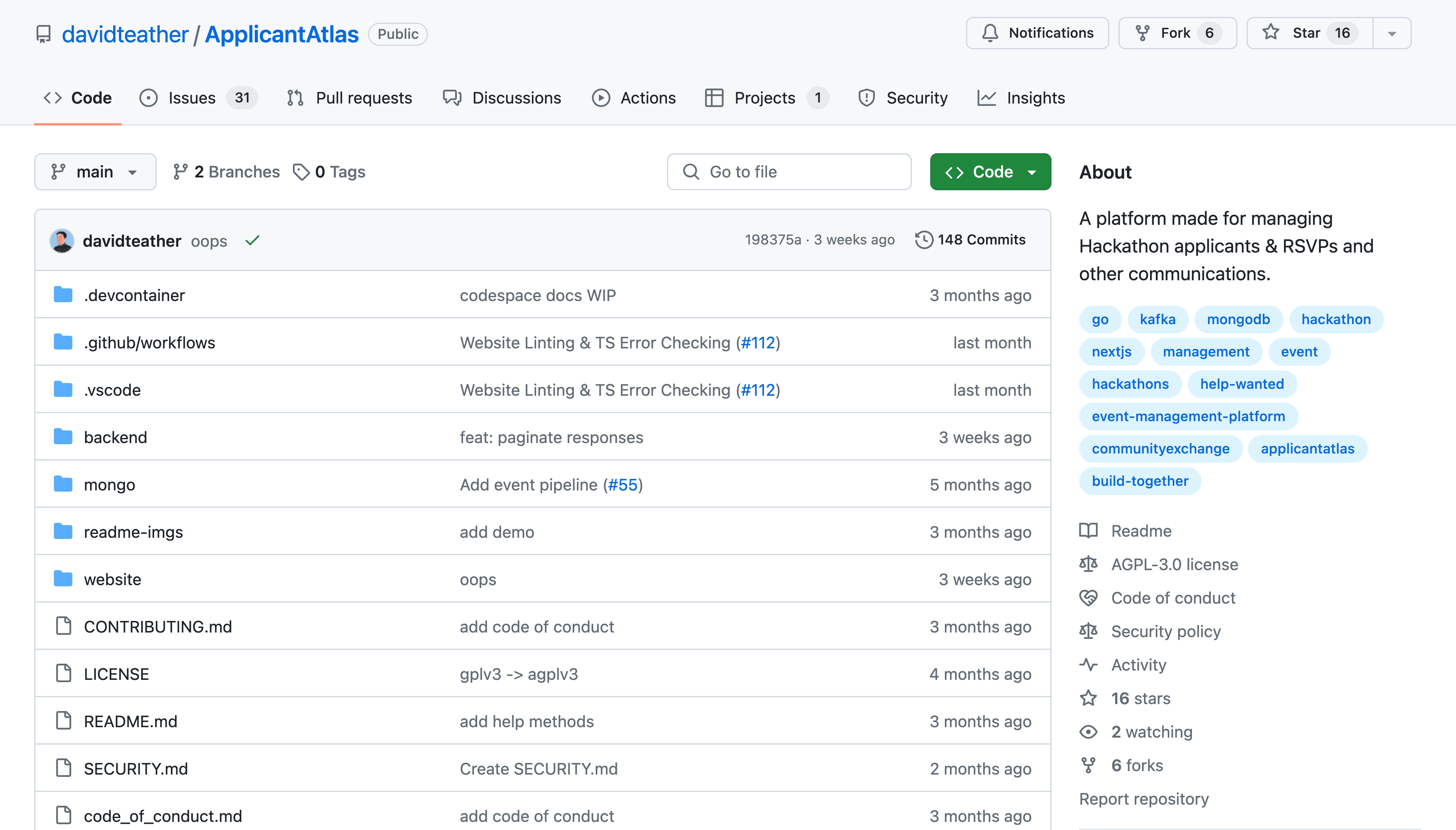Screen dimensions: 1456x830
Task: View the 0 Tags link
Action: (x=329, y=172)
